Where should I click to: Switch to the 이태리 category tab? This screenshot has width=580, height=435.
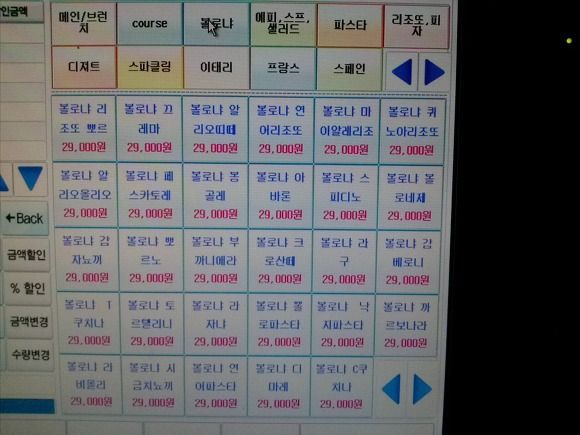216,68
